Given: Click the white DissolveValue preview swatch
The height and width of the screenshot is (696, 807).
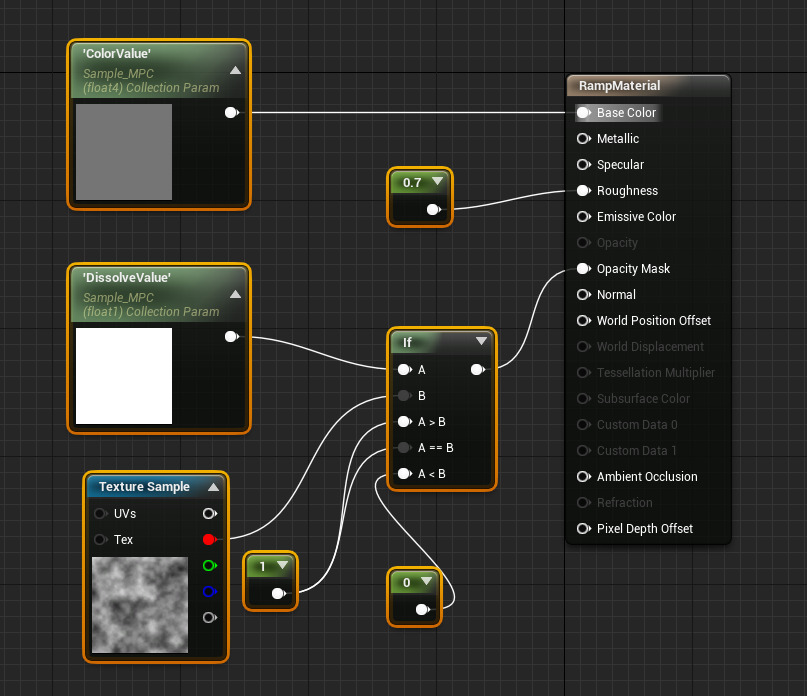Looking at the screenshot, I should [124, 376].
